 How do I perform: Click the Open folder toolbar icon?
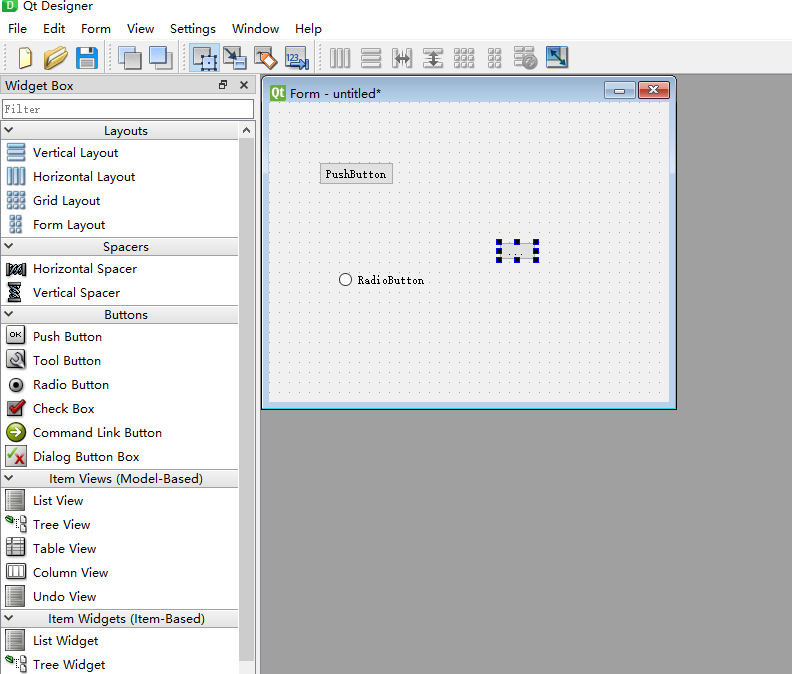(x=56, y=58)
